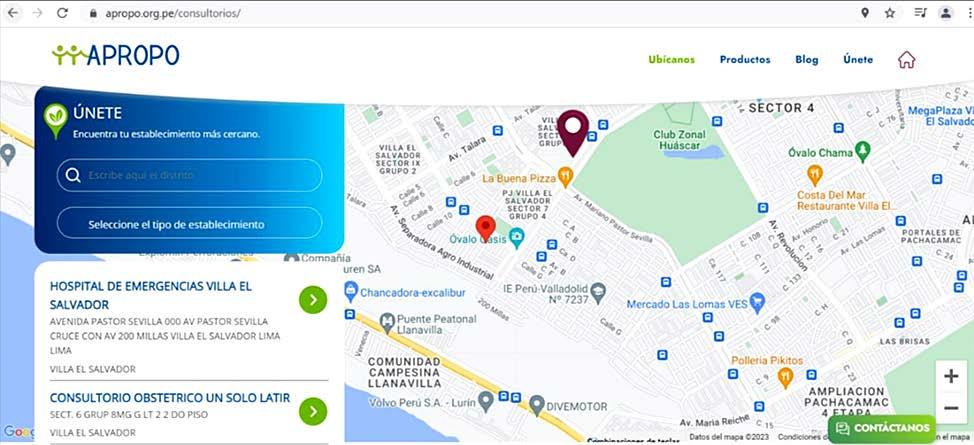Image resolution: width=974 pixels, height=445 pixels.
Task: Bookmark this page with the star icon
Action: pyautogui.click(x=890, y=13)
